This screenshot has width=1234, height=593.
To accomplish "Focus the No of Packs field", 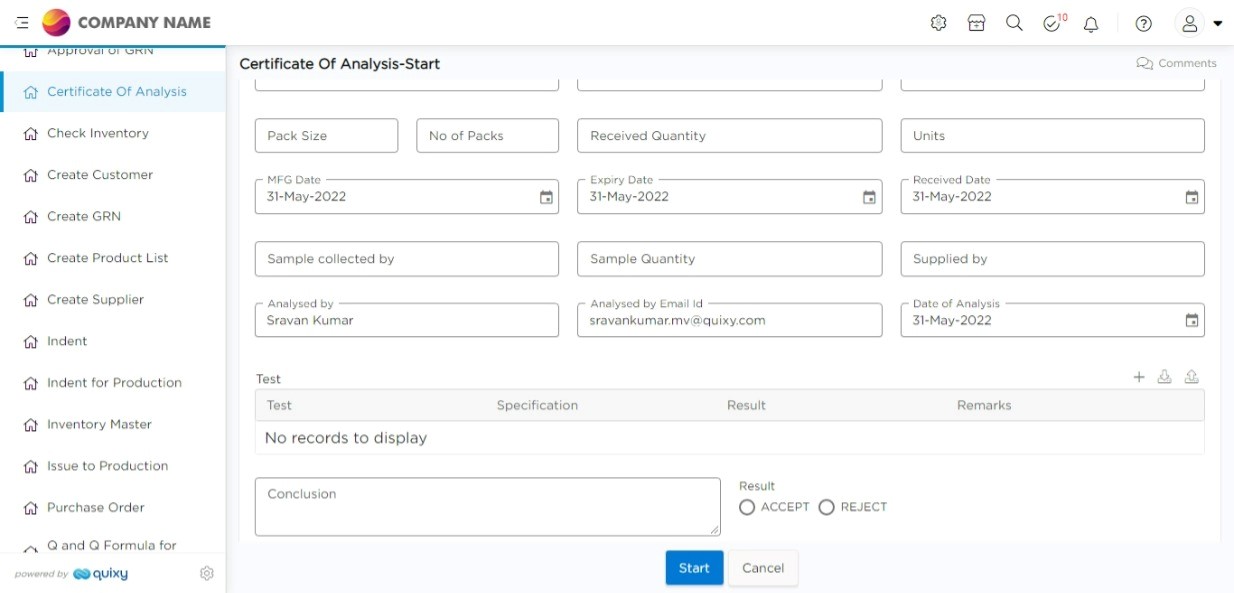I will point(487,136).
